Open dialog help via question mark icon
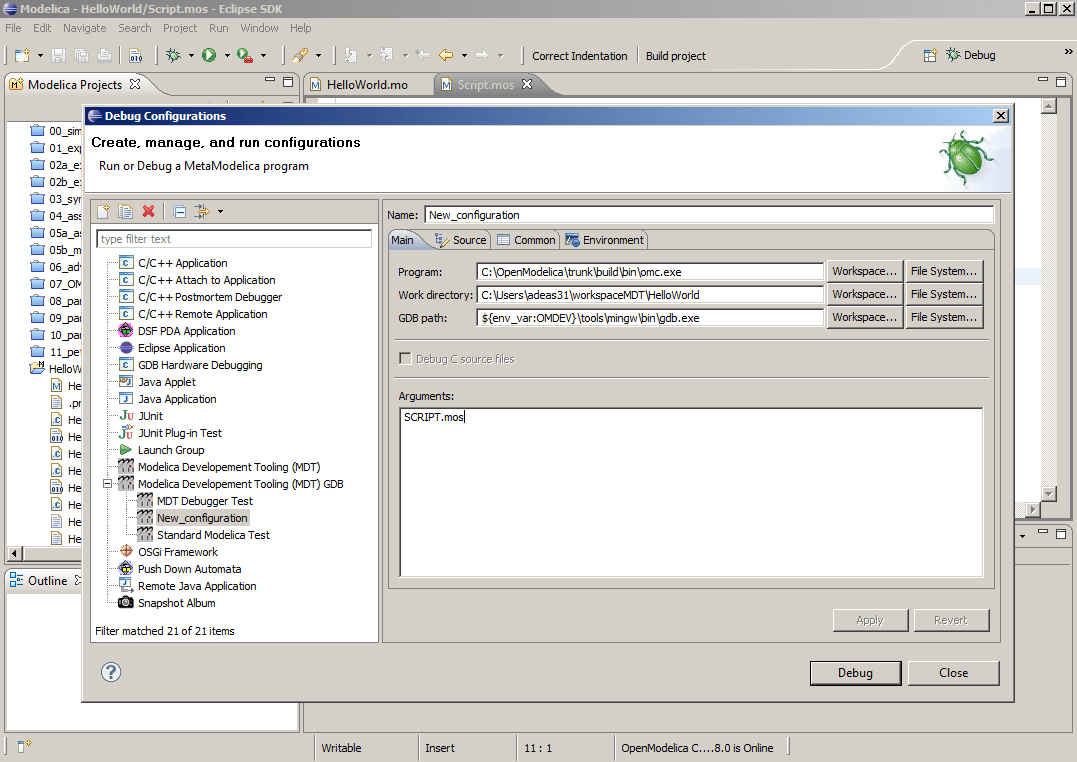This screenshot has height=762, width=1077. pyautogui.click(x=110, y=672)
